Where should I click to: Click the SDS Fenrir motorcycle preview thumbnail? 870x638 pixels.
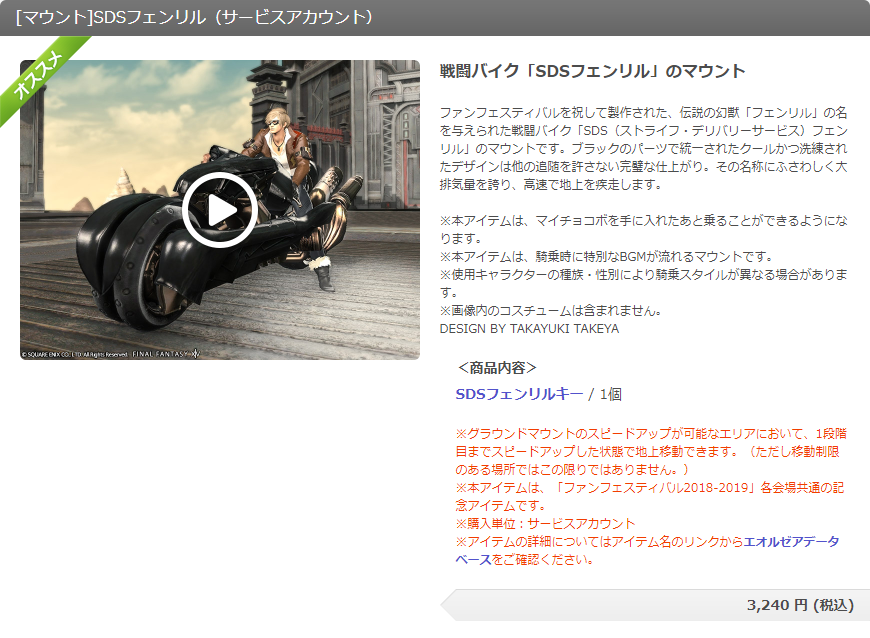pos(220,210)
